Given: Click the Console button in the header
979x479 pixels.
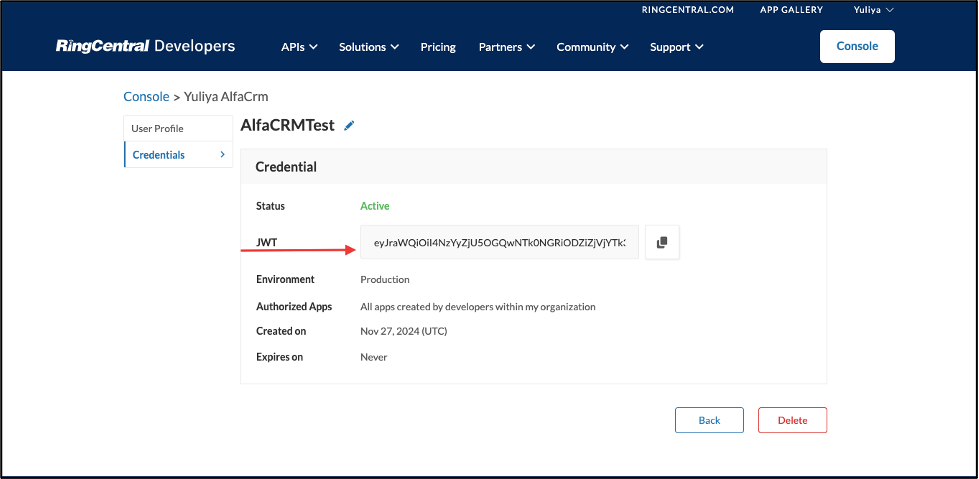Looking at the screenshot, I should click(x=857, y=46).
